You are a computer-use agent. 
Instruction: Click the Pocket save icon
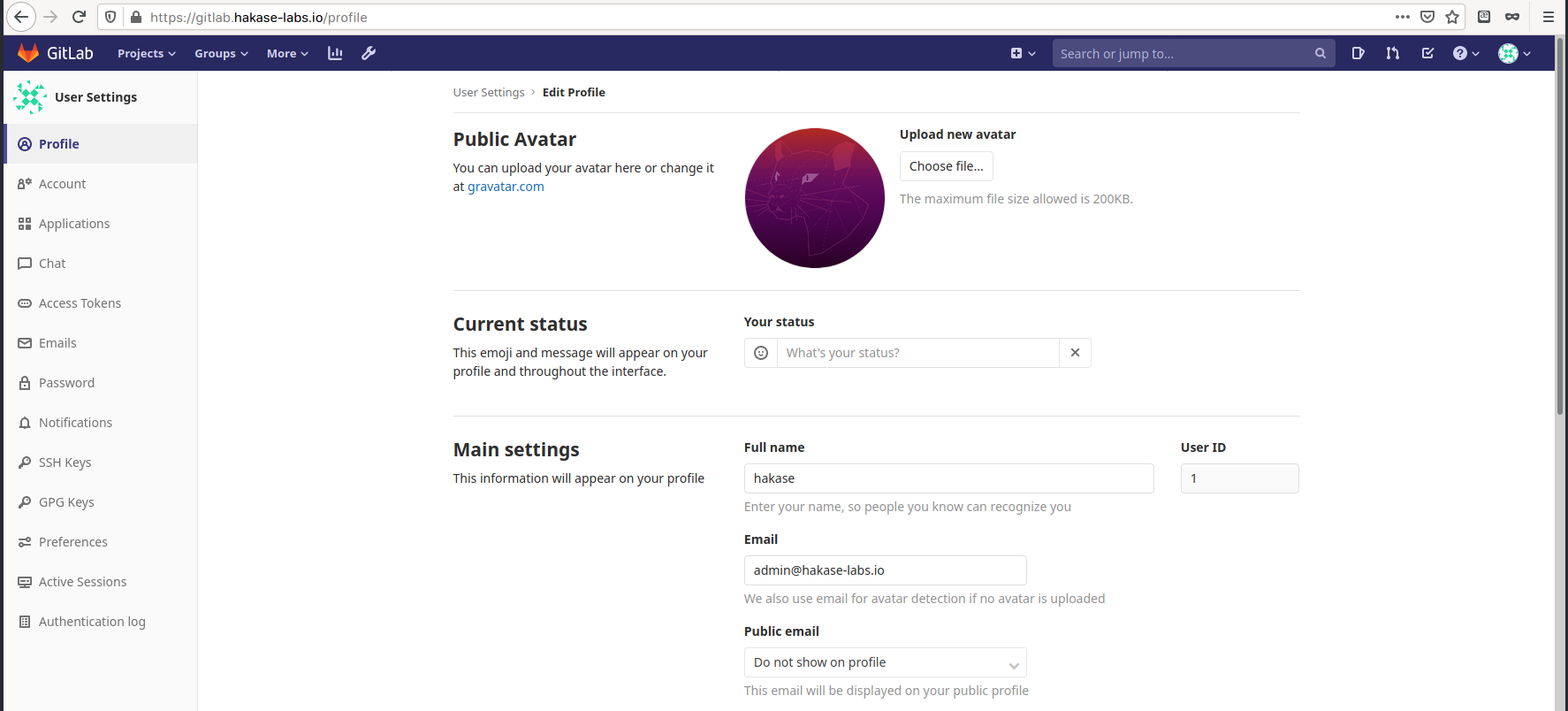(1427, 17)
